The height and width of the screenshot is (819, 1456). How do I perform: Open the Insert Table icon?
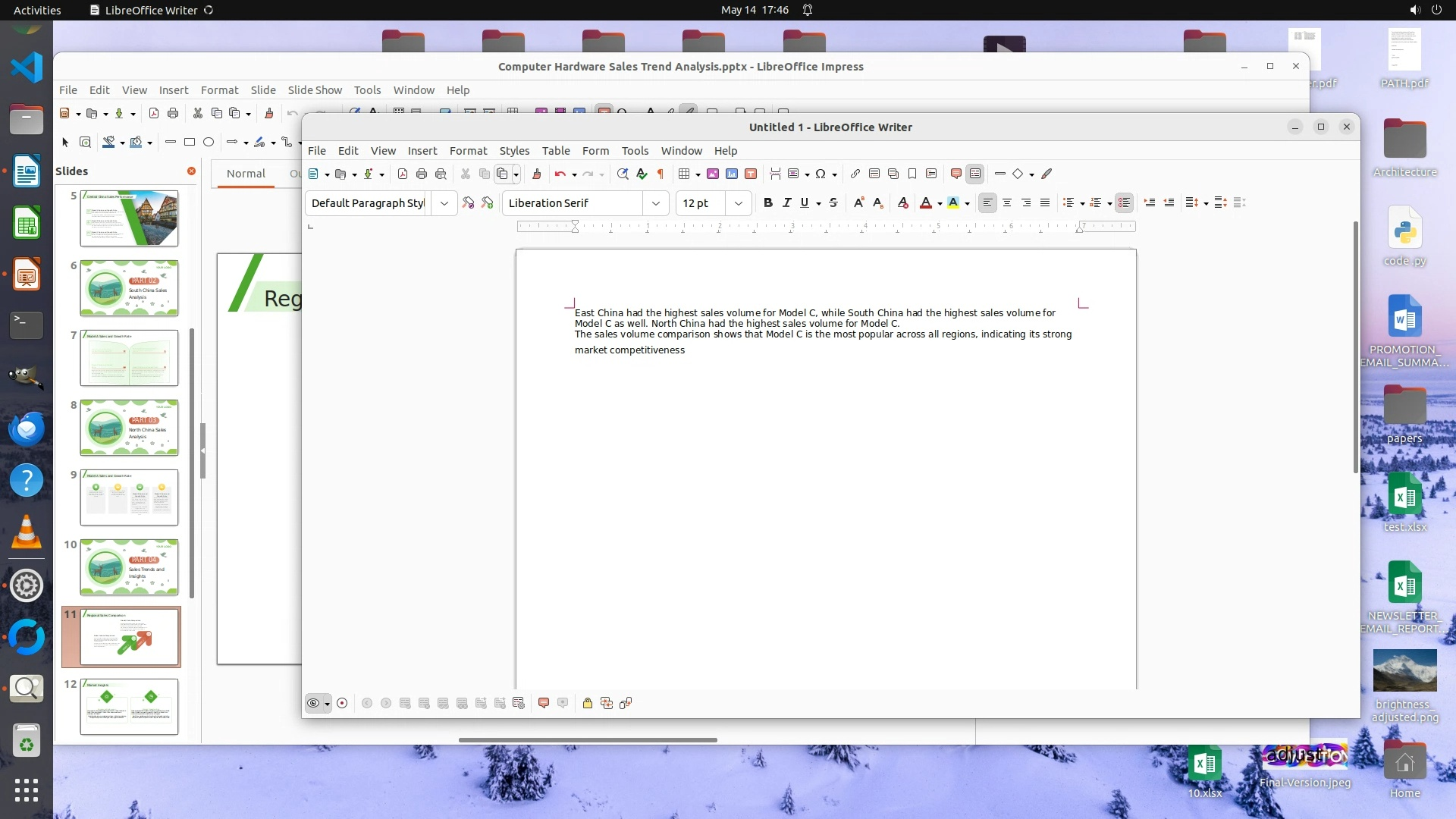(x=684, y=174)
